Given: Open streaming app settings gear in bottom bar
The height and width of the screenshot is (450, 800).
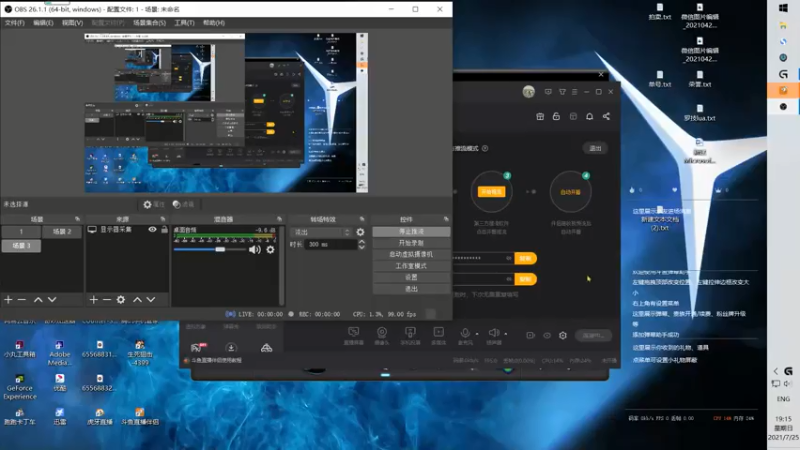Looking at the screenshot, I should click(x=563, y=335).
